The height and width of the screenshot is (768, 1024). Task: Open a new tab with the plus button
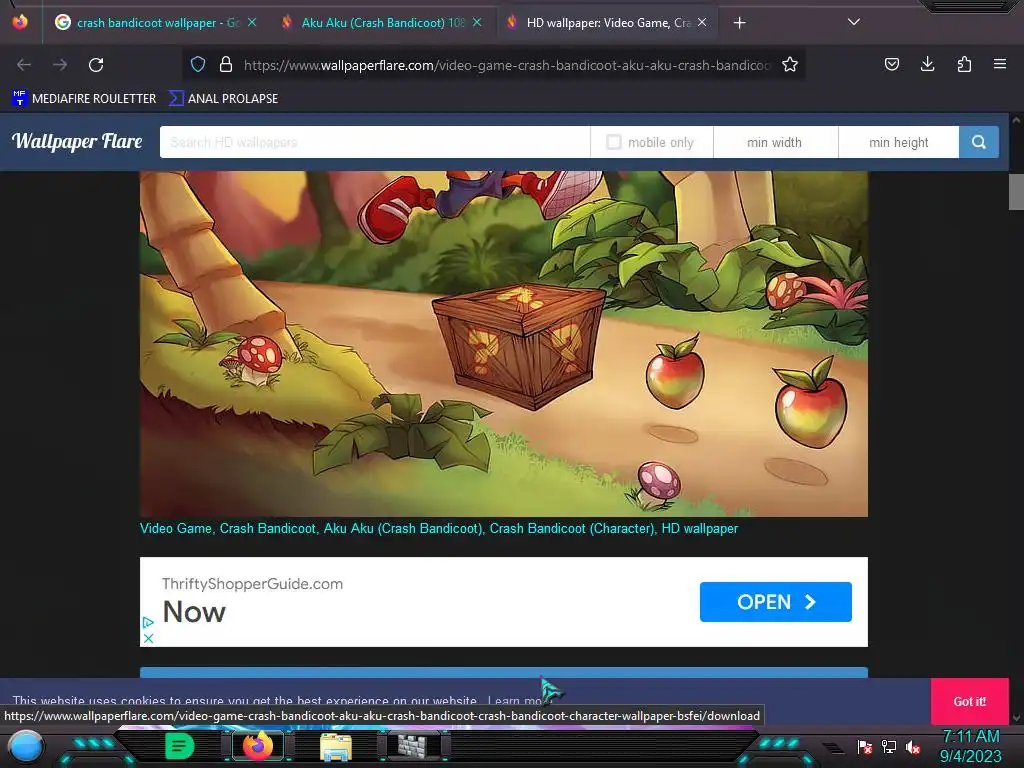[739, 23]
